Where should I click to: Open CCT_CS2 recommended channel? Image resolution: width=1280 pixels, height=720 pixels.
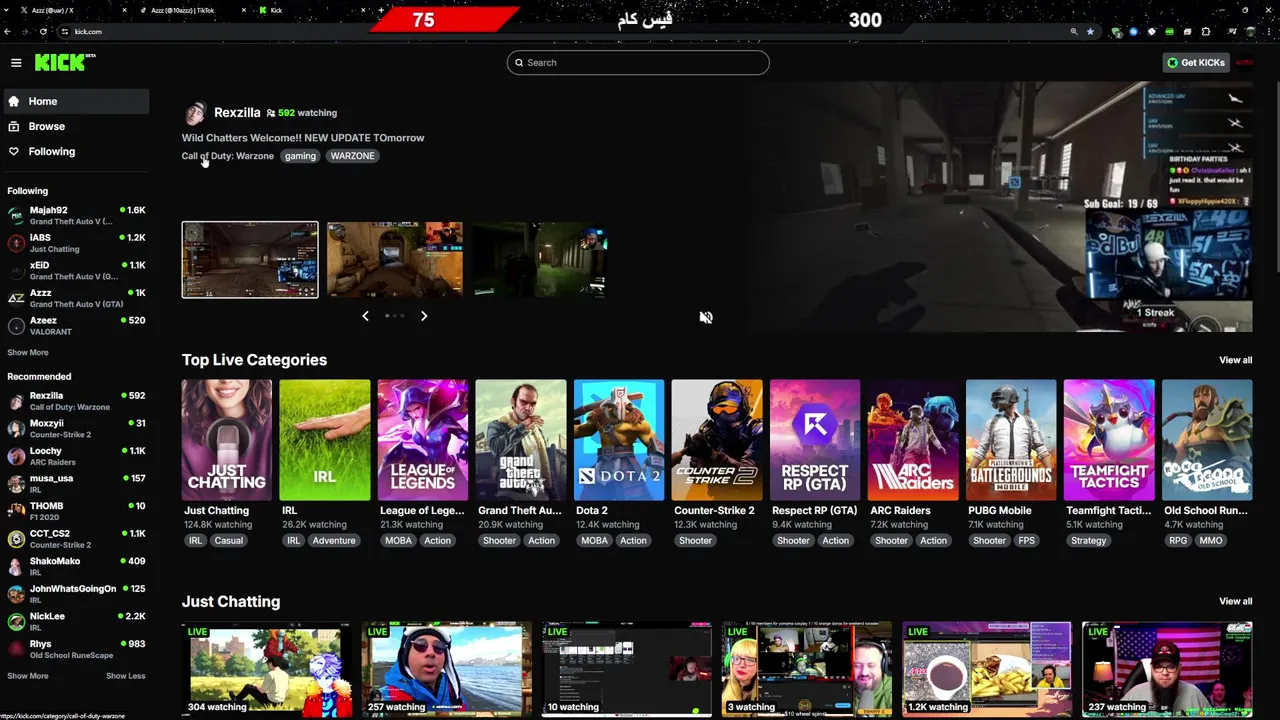(x=75, y=539)
